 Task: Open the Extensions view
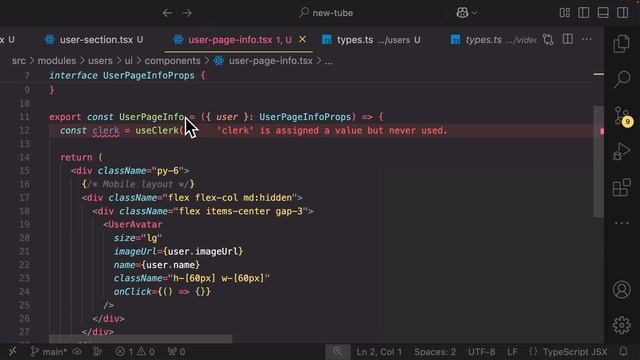(x=622, y=187)
